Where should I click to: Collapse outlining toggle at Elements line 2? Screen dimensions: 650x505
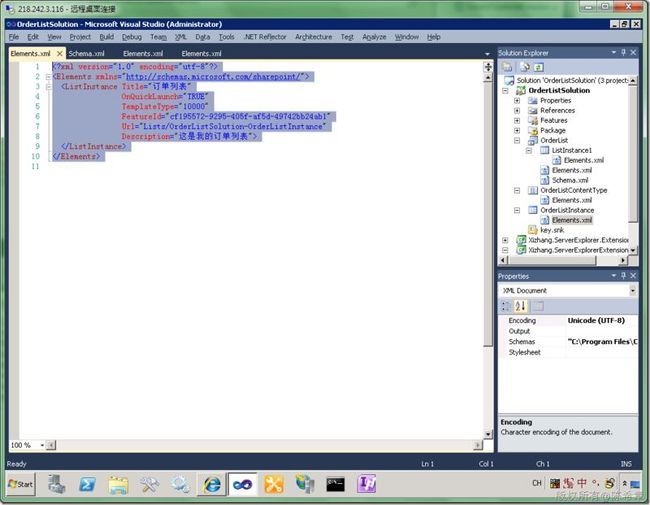point(49,77)
